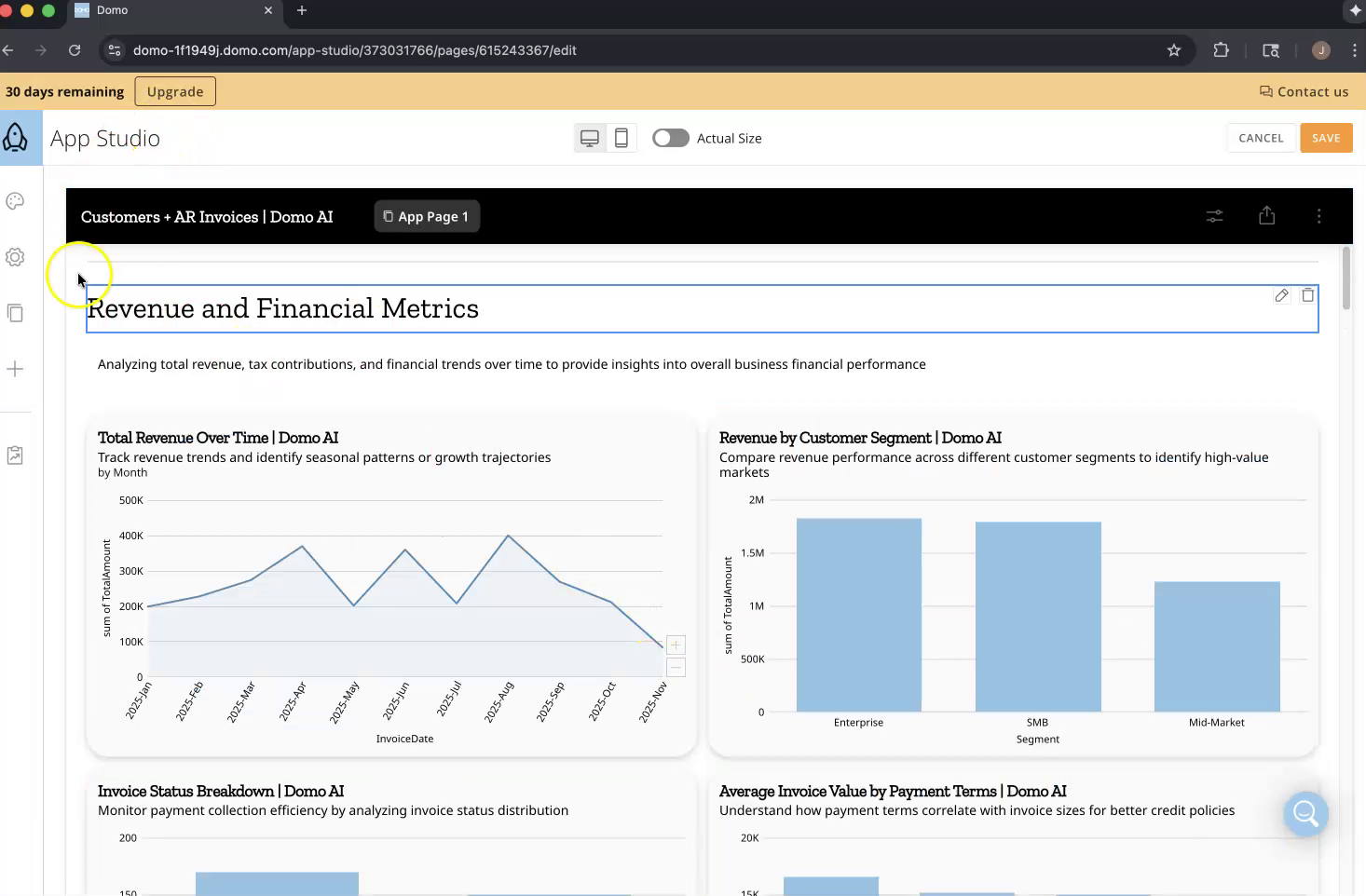1366x896 pixels.
Task: Click the Mid-Market bar in the segment chart
Action: 1217,646
